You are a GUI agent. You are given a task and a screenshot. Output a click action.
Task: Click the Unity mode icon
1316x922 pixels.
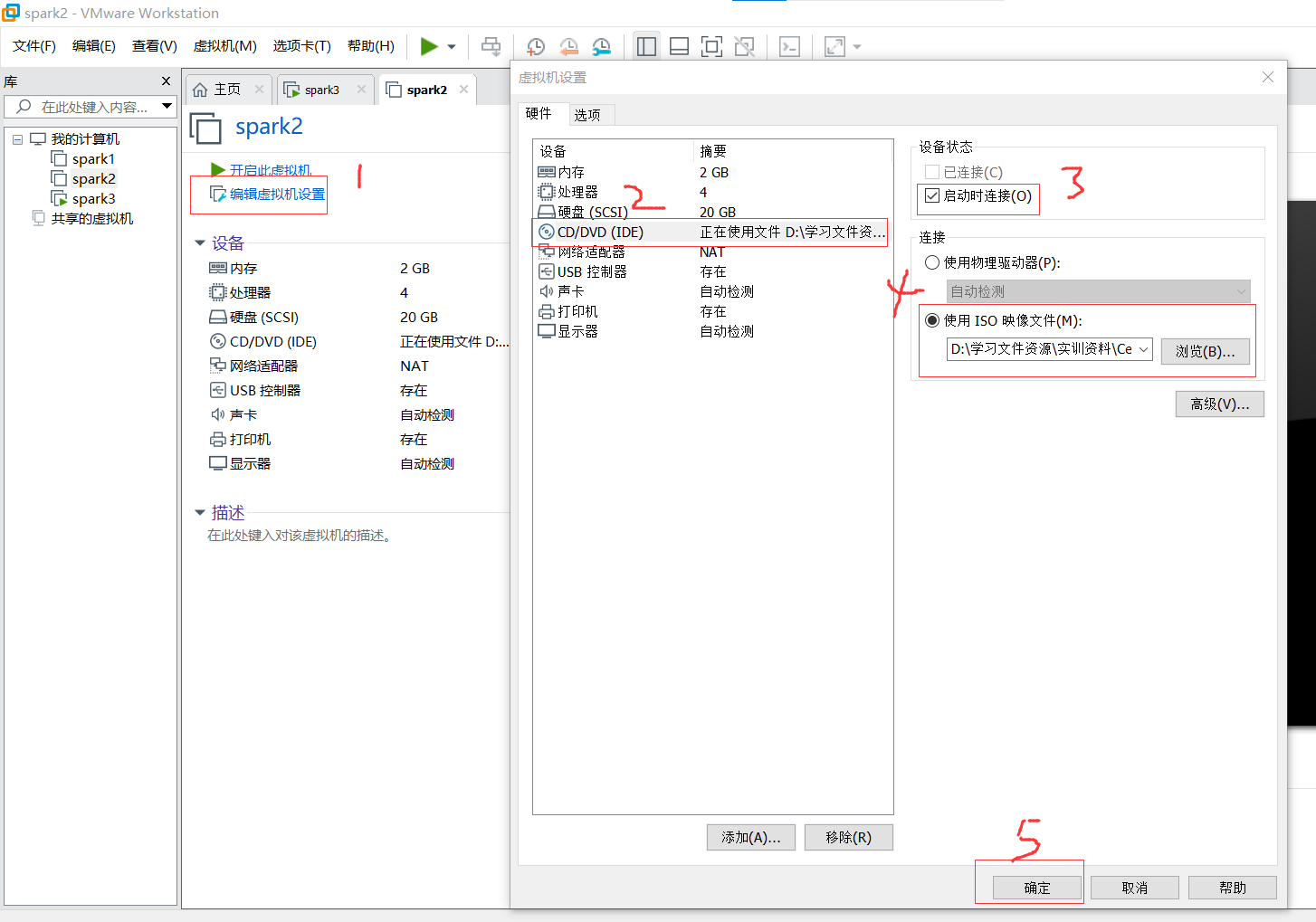744,47
